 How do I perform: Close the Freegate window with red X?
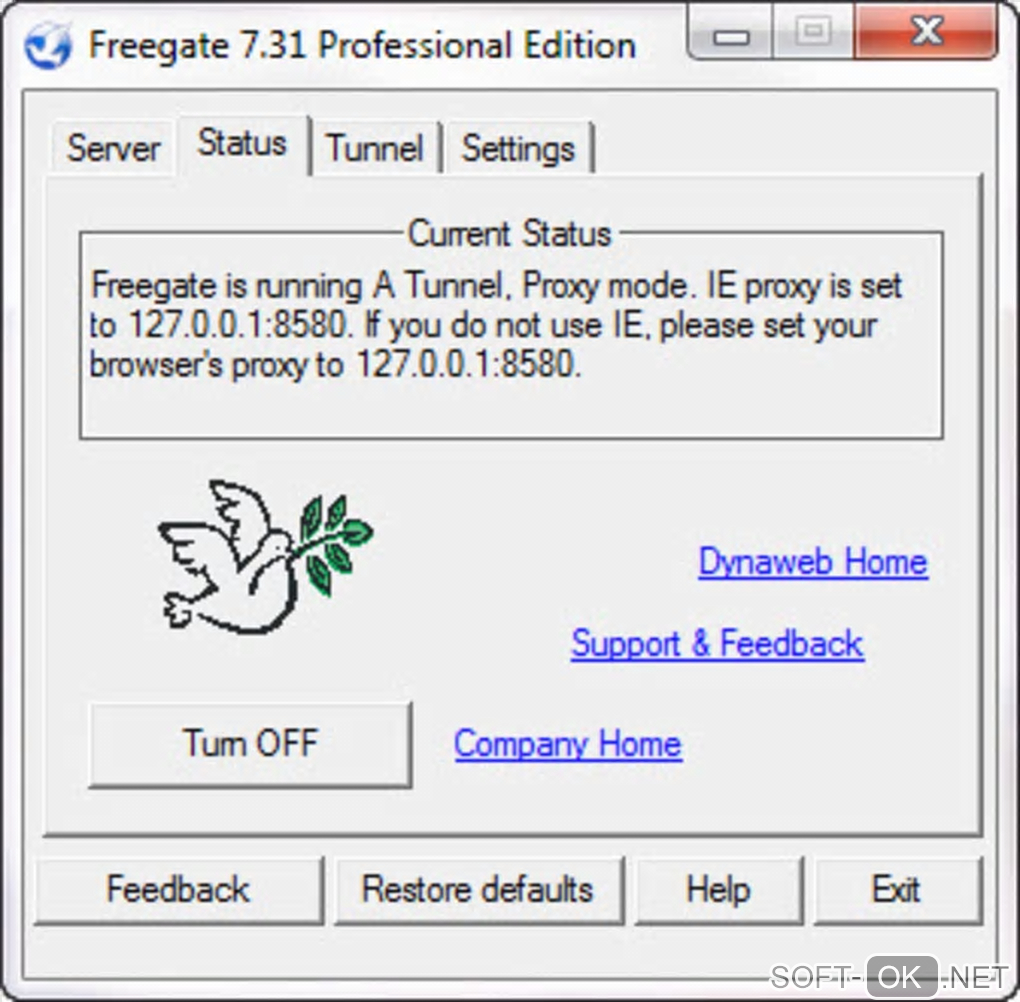[x=926, y=33]
